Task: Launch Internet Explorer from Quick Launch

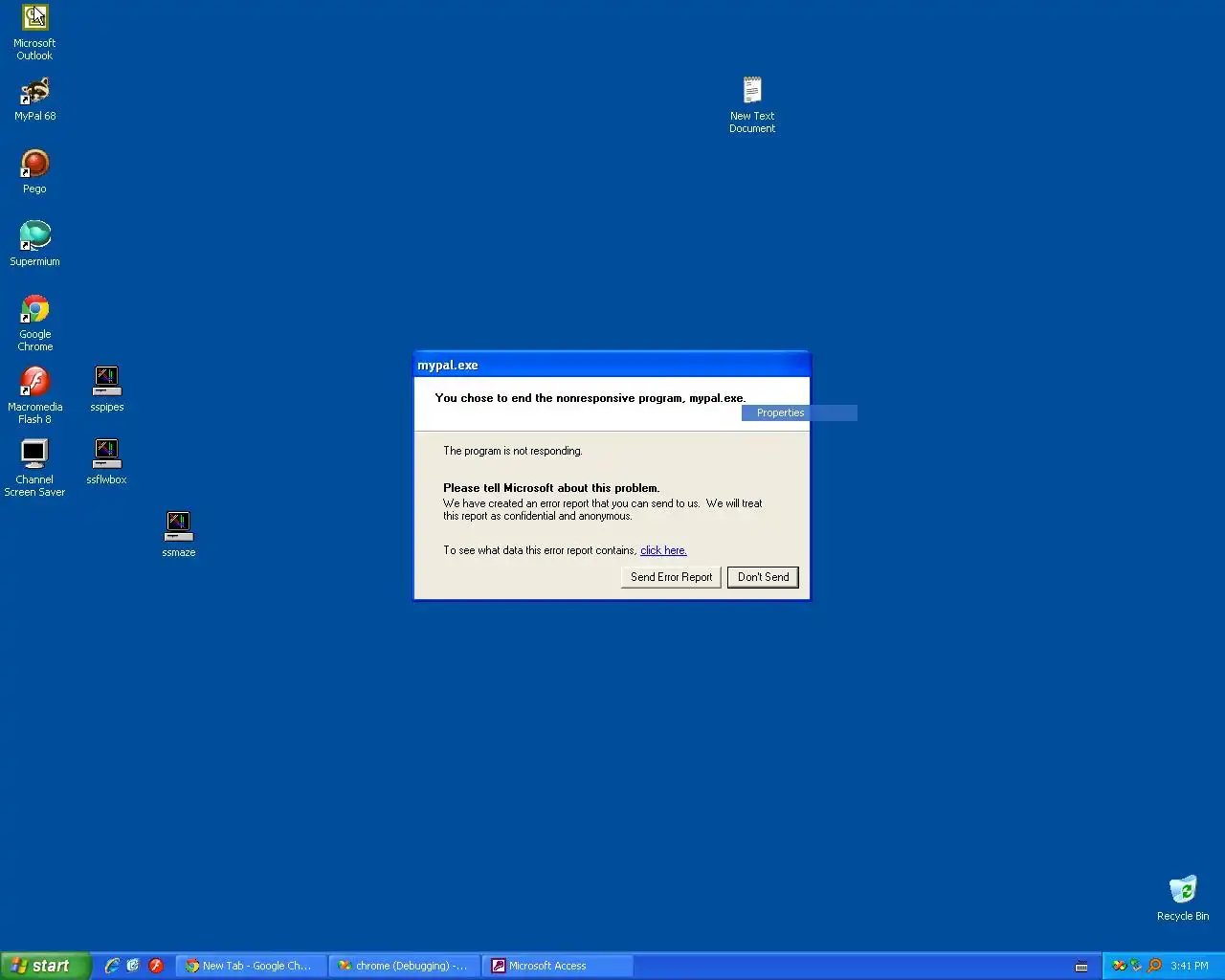Action: [112, 966]
